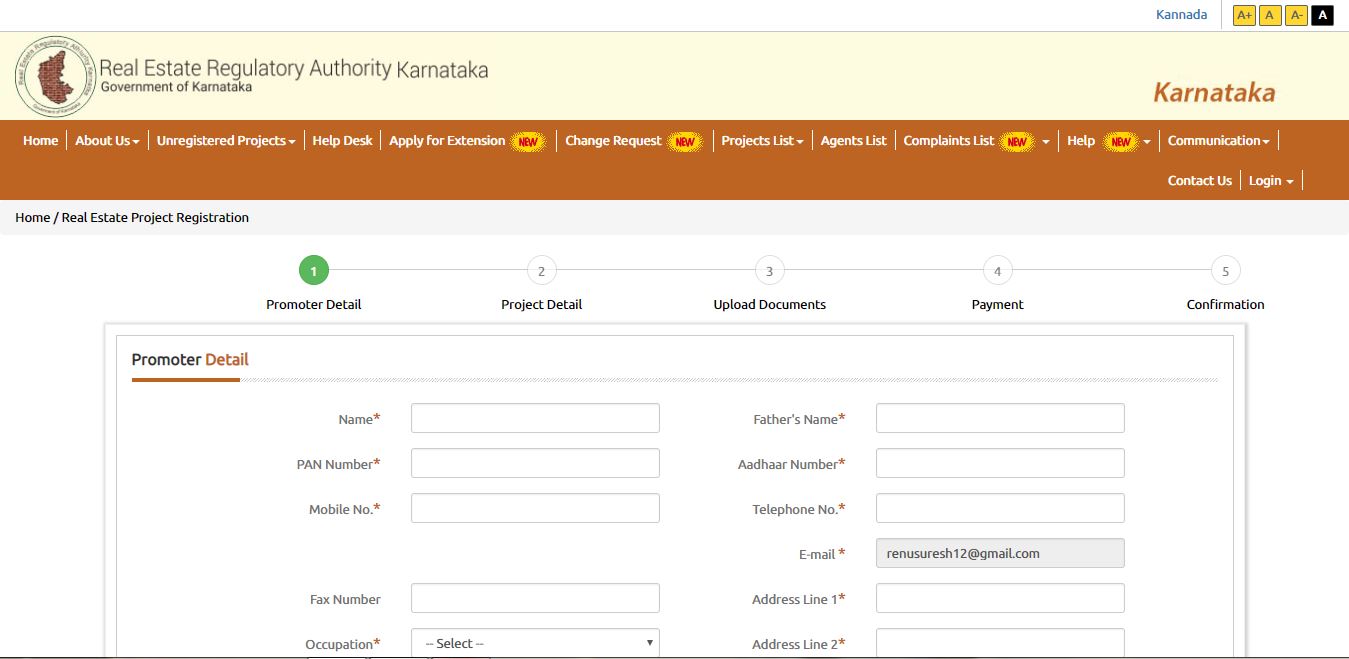The width and height of the screenshot is (1349, 659).
Task: Expand the Login dropdown menu
Action: 1270,180
